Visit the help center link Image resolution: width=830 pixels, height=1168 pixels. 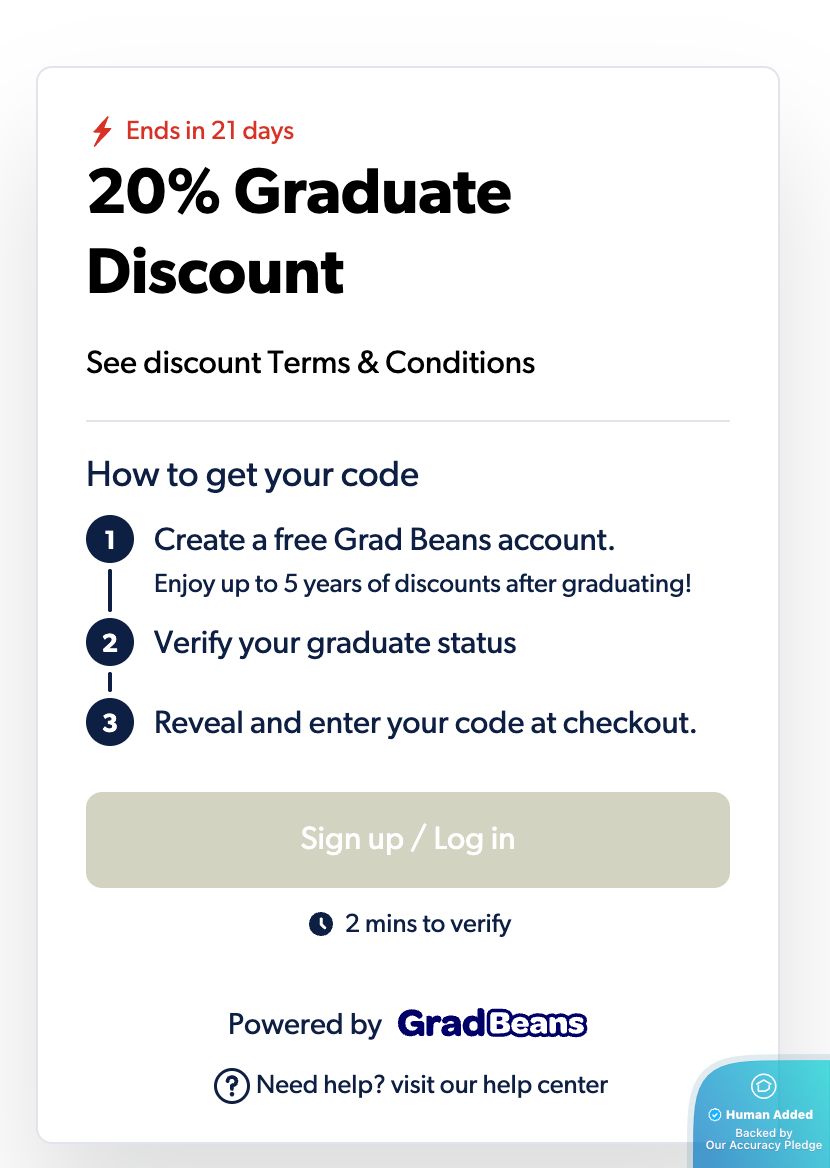pos(432,1085)
